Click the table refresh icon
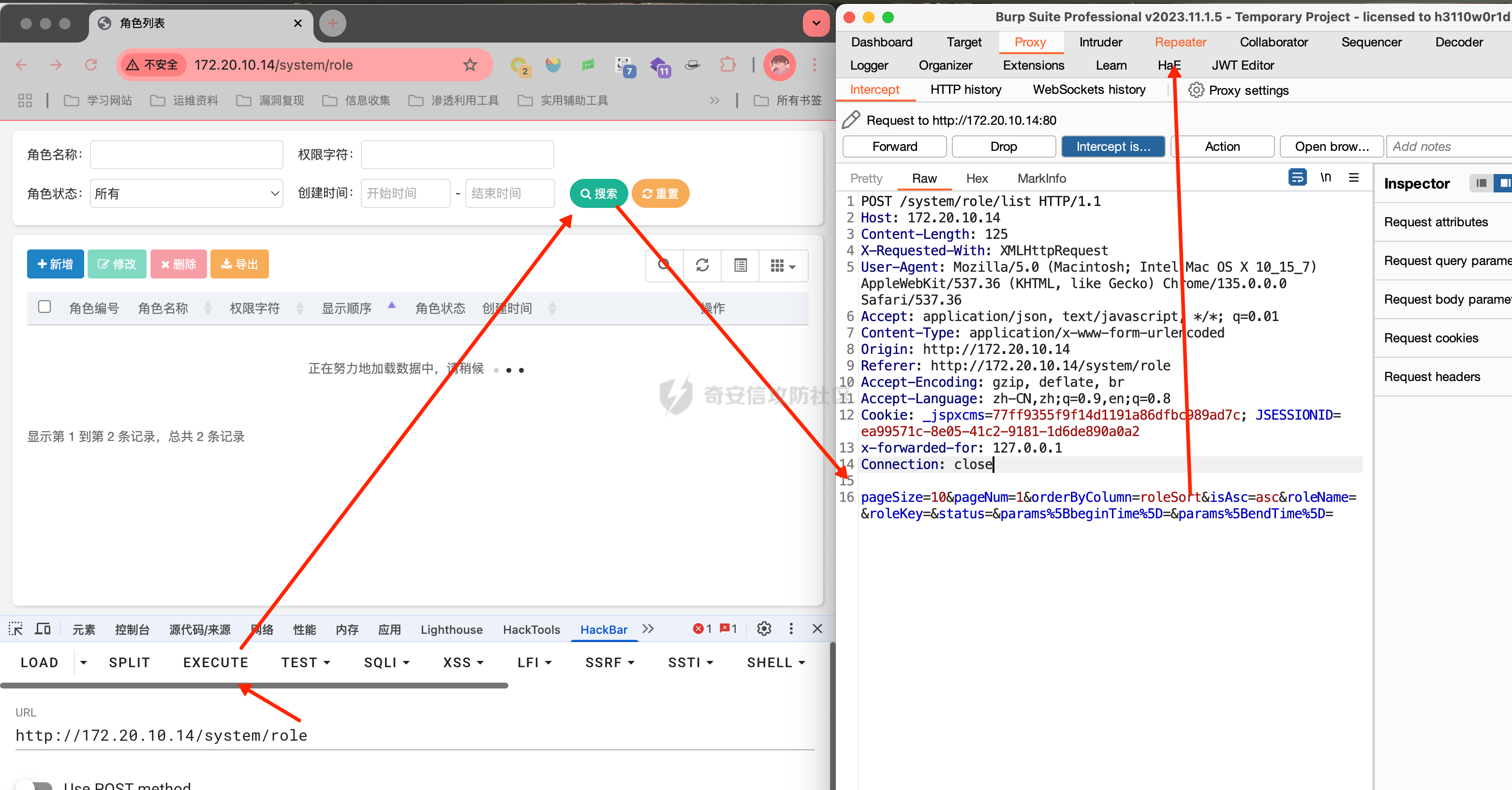The width and height of the screenshot is (1512, 790). [x=702, y=265]
